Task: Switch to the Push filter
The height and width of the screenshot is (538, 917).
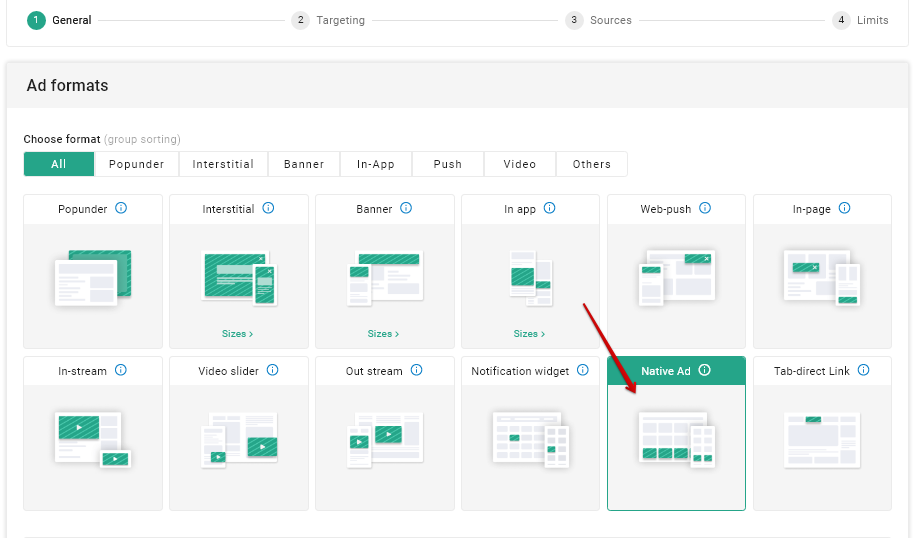Action: pos(448,164)
